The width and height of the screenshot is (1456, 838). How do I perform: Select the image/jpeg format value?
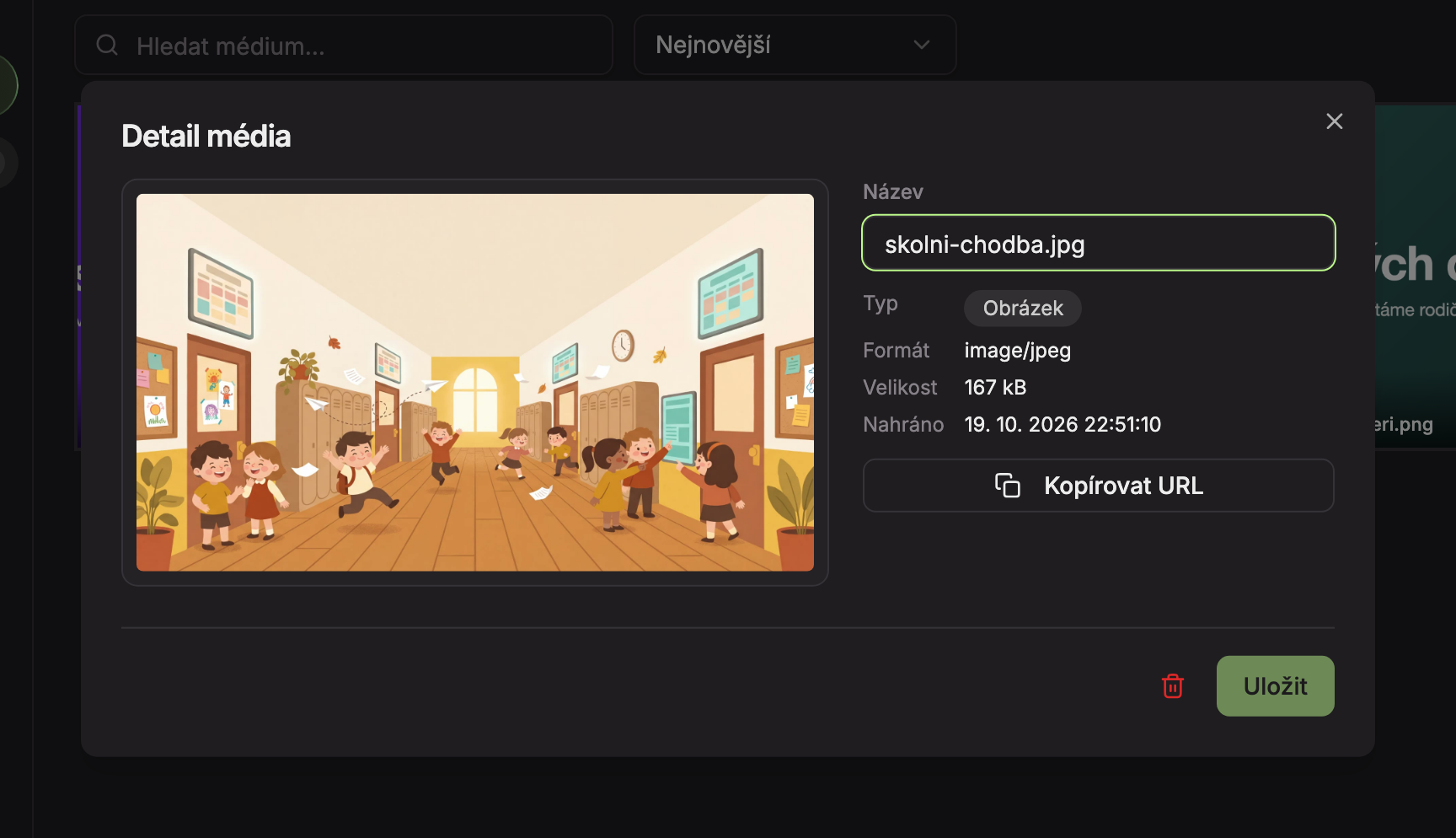click(x=1017, y=351)
